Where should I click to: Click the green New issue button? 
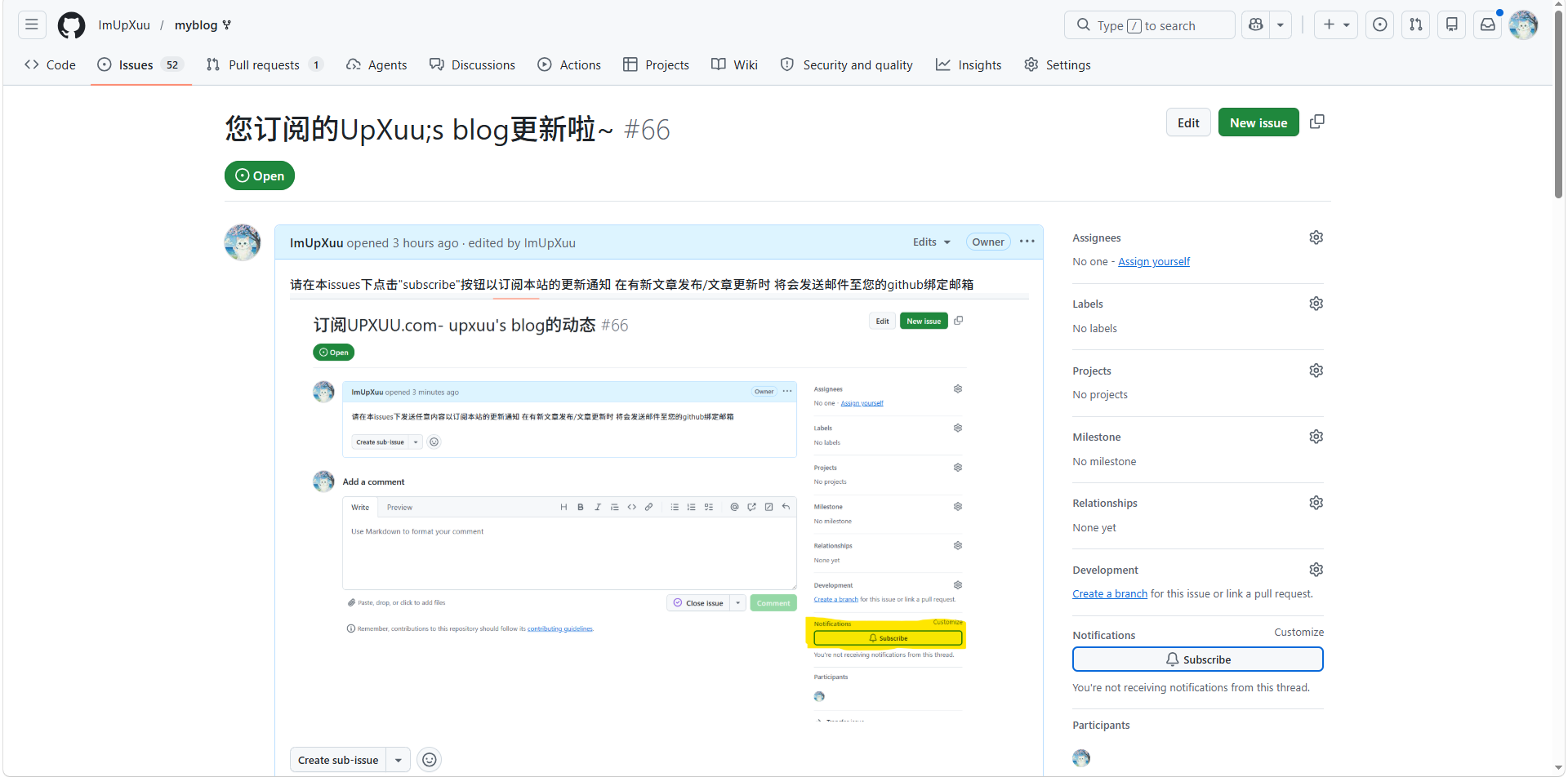tap(1258, 122)
